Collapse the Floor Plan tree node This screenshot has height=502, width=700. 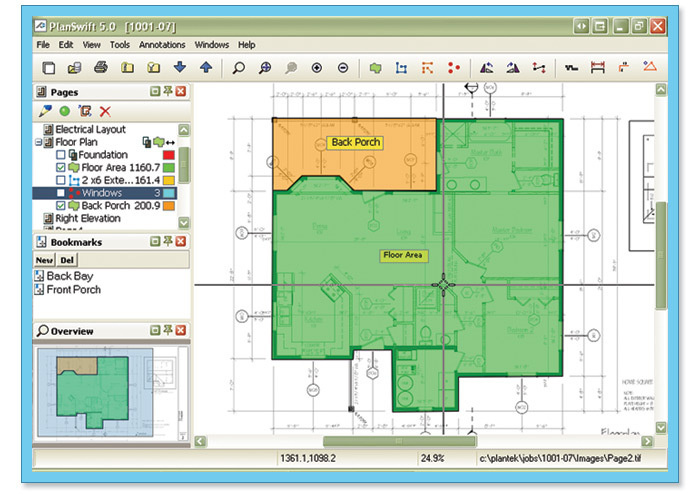tap(37, 143)
